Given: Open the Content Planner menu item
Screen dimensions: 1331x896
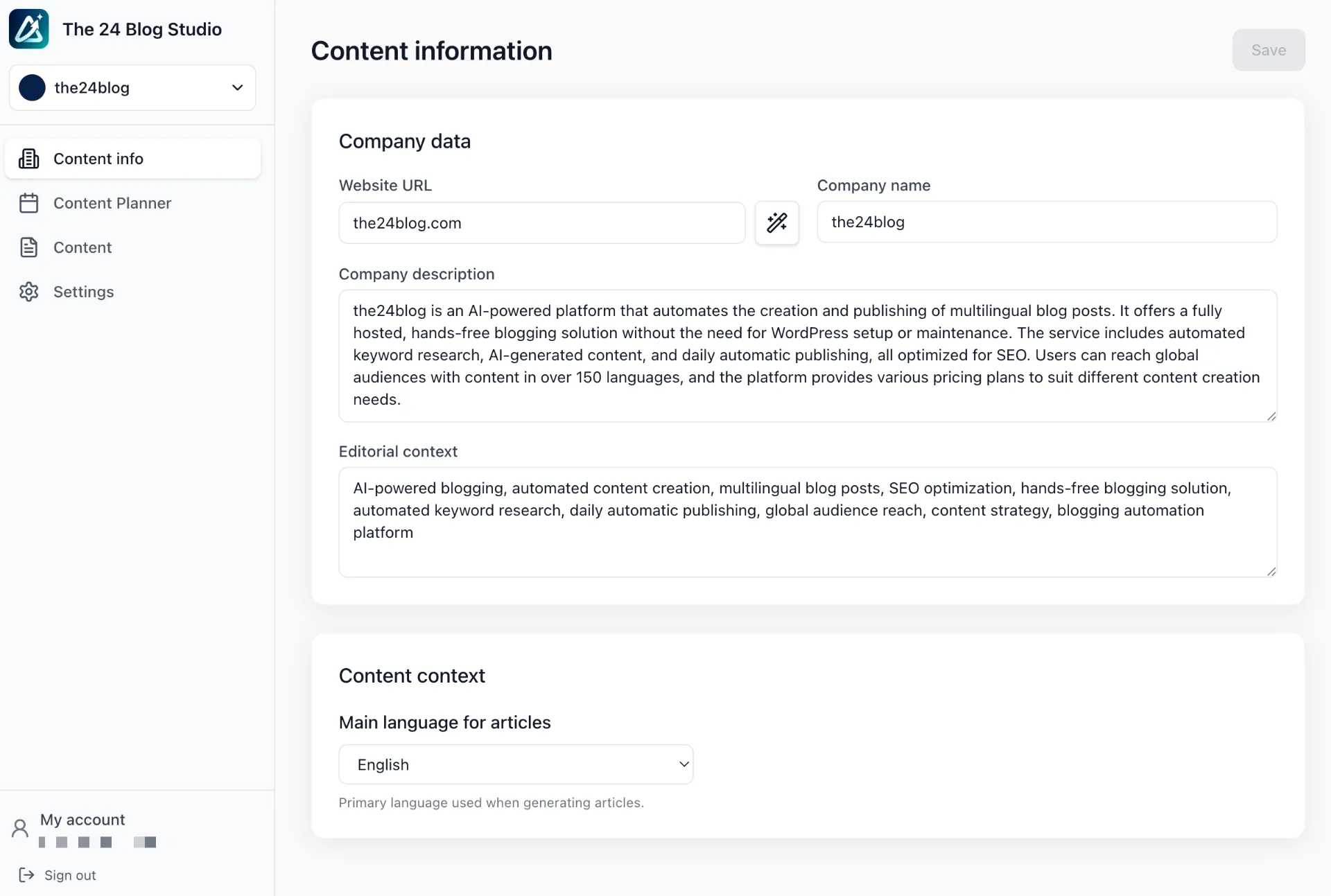Looking at the screenshot, I should click(112, 203).
